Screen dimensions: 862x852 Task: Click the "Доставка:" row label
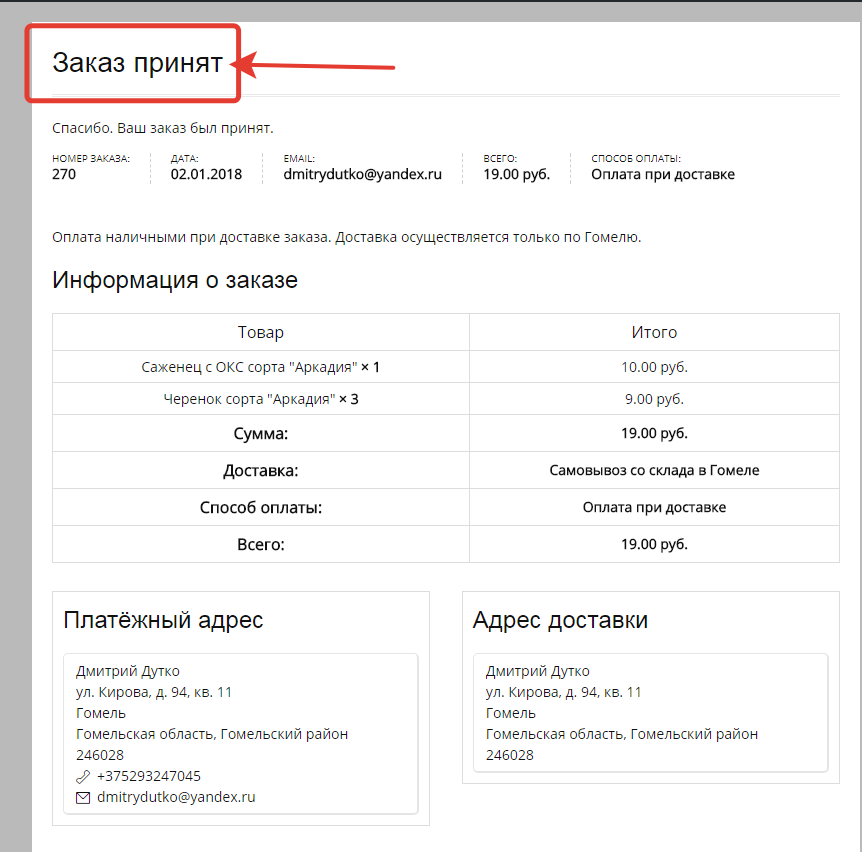(x=261, y=471)
